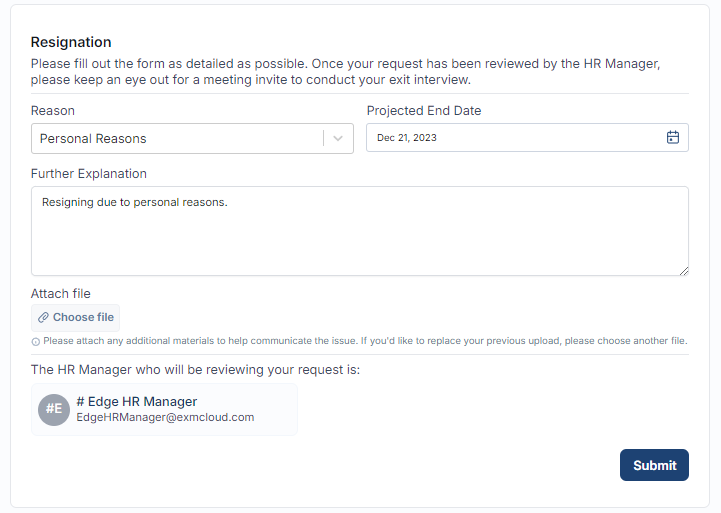
Task: Click the Dec 21, 2023 date text
Action: coord(407,138)
